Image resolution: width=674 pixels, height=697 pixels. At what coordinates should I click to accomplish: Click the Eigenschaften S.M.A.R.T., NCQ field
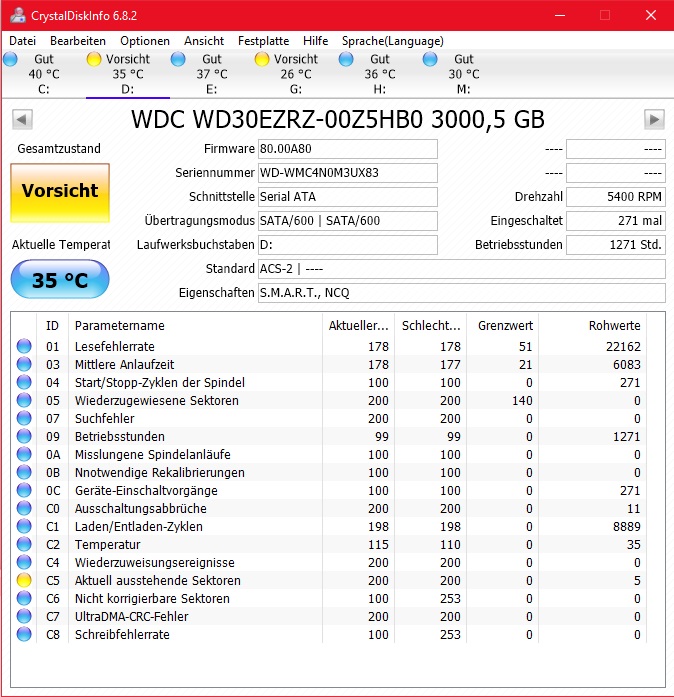click(x=461, y=293)
